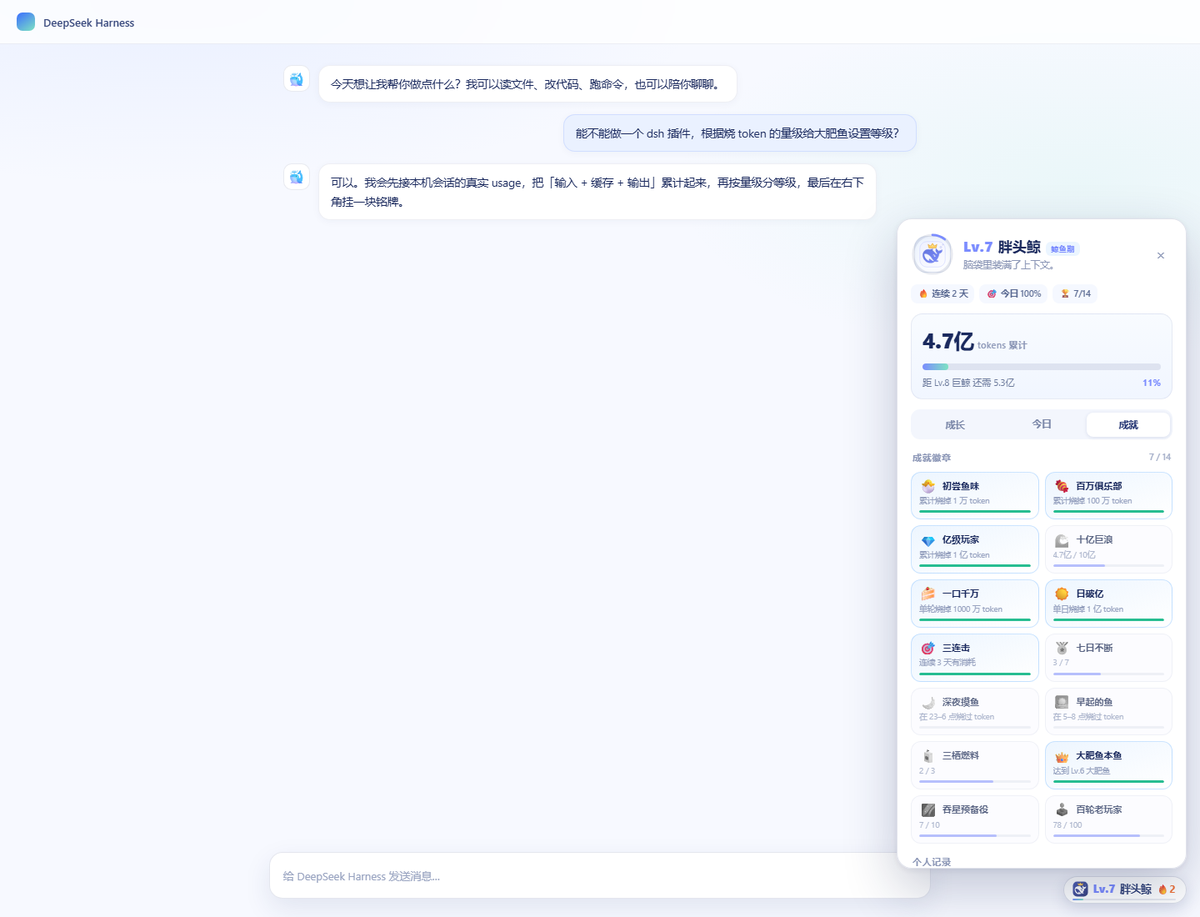Image resolution: width=1200 pixels, height=917 pixels.
Task: Click the 2 / 3 progress text
Action: (927, 771)
